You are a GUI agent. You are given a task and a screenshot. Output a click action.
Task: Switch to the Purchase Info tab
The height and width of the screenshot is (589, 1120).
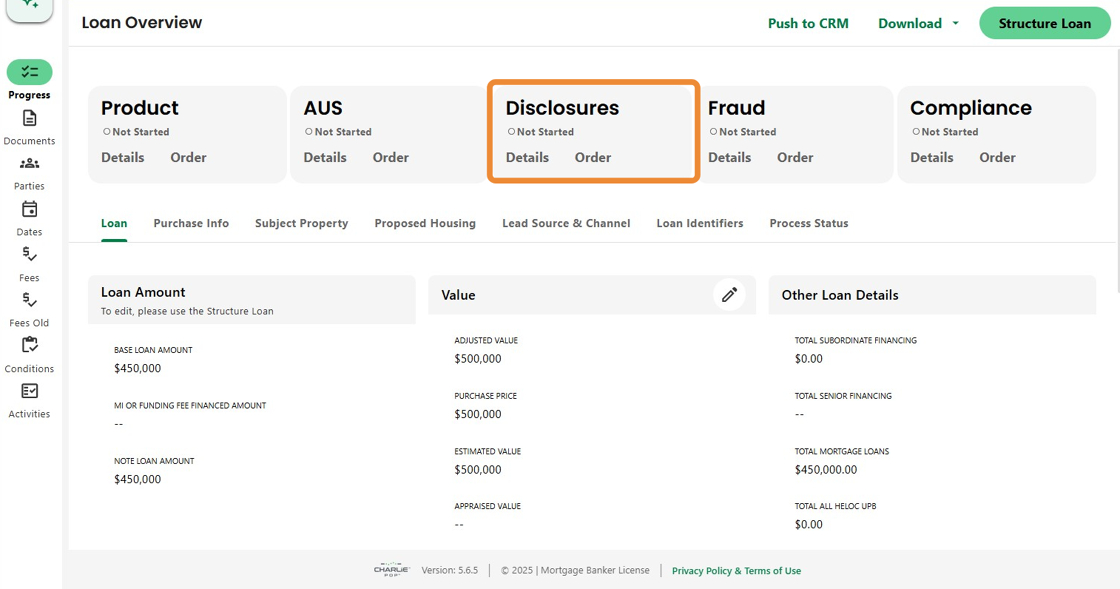(x=191, y=223)
